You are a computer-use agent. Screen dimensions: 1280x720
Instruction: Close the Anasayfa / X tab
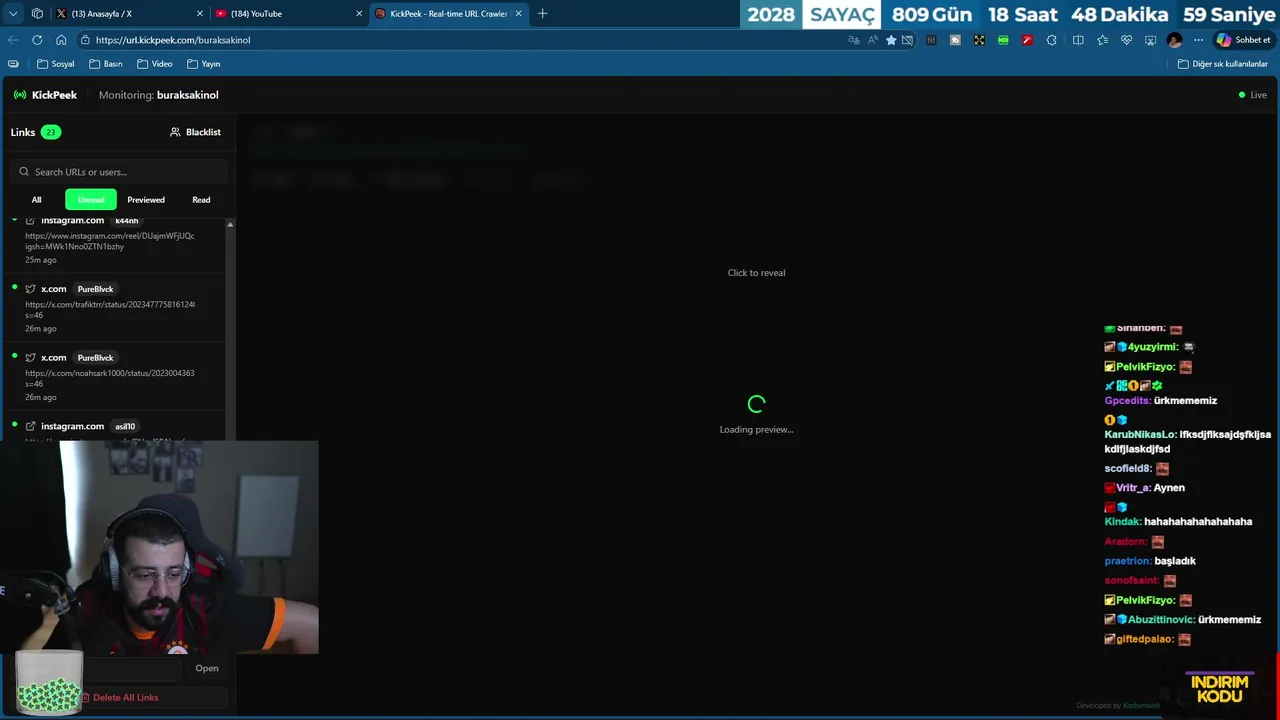click(199, 14)
